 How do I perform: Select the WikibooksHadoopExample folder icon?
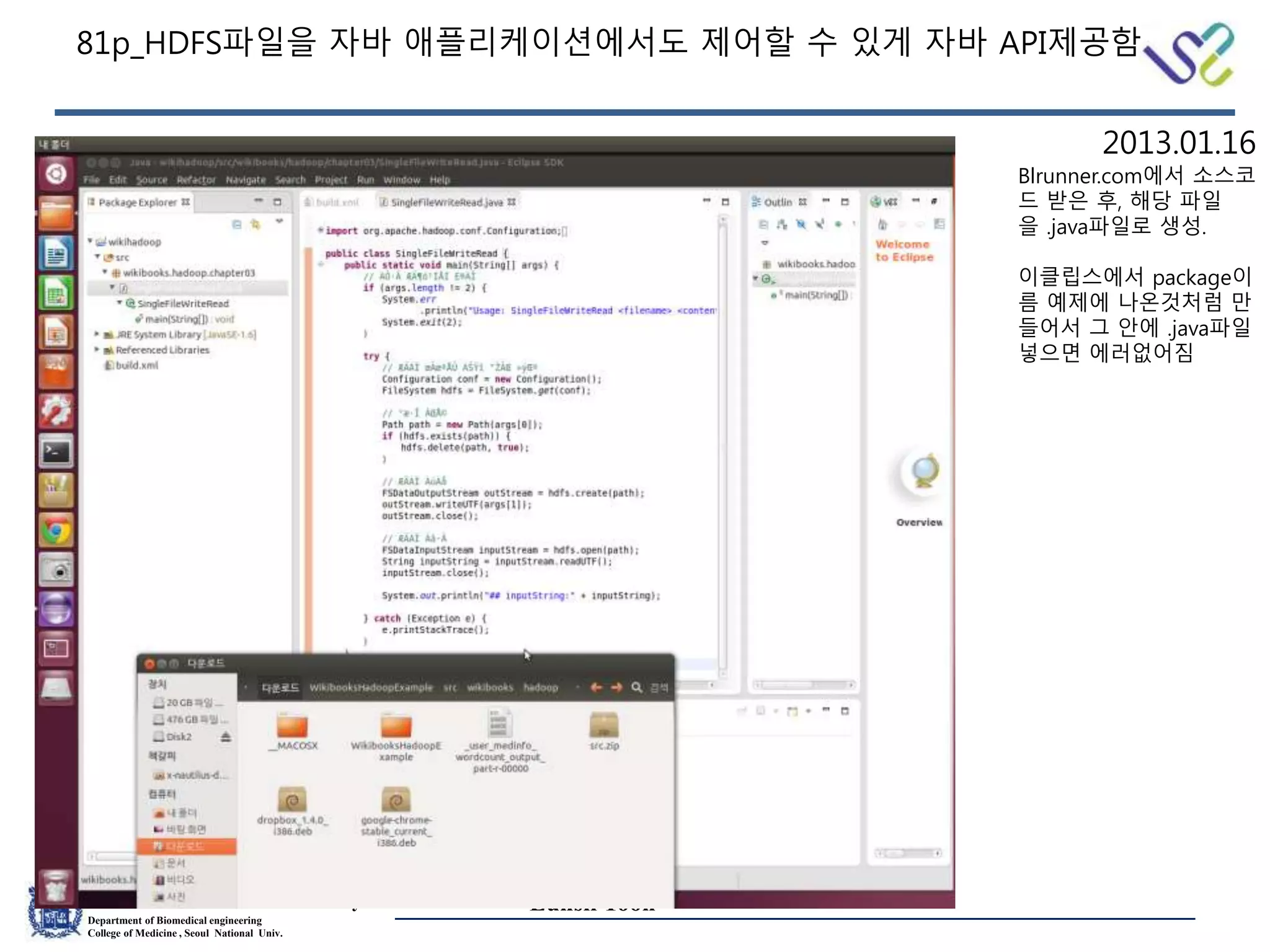(396, 725)
